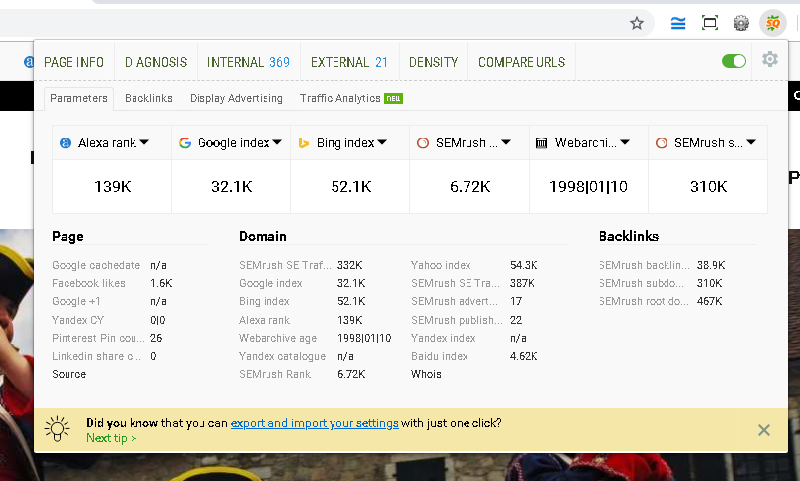Click Facebook likes 1.6K value
Viewport: 800px width, 481px height.
pos(161,284)
